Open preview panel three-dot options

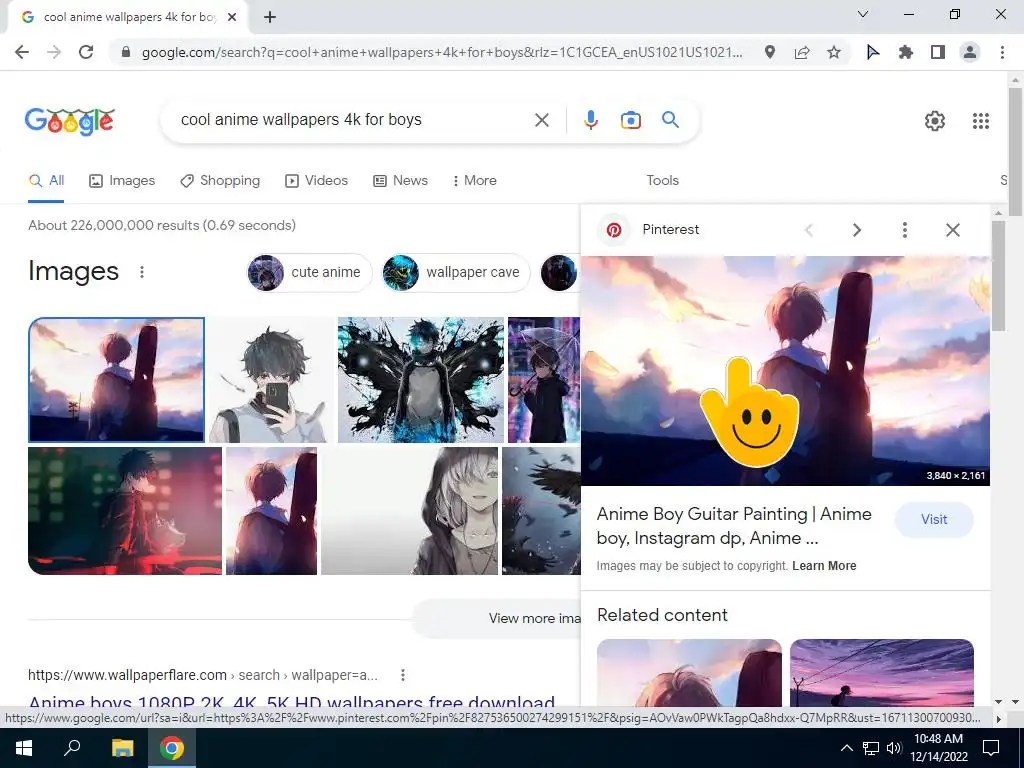click(x=904, y=230)
